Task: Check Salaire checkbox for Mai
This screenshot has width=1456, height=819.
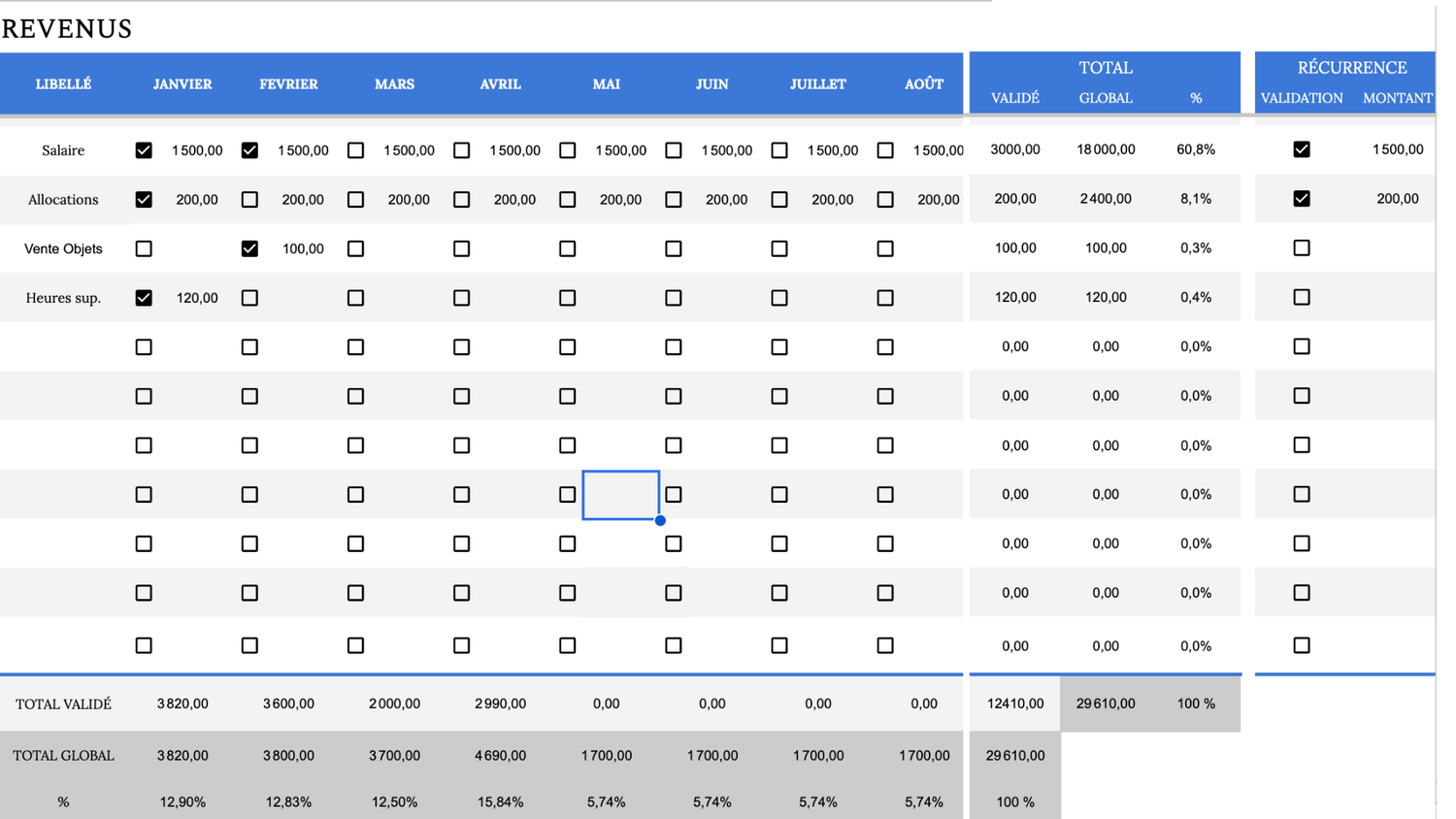Action: coord(568,150)
